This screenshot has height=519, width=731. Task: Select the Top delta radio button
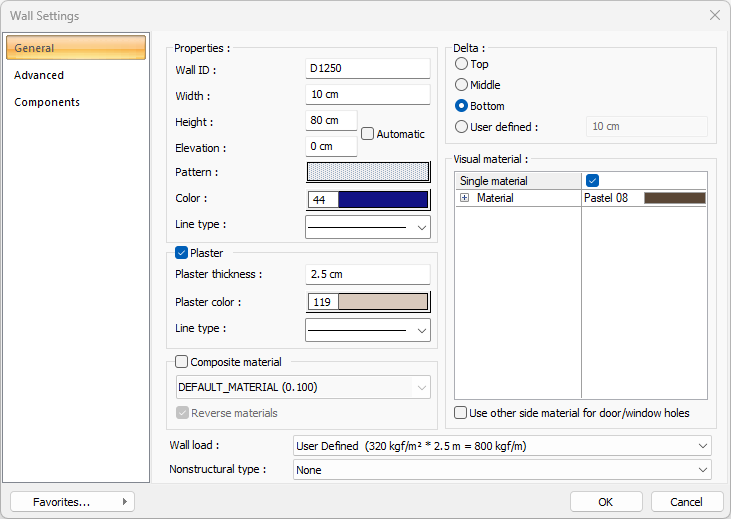(462, 64)
